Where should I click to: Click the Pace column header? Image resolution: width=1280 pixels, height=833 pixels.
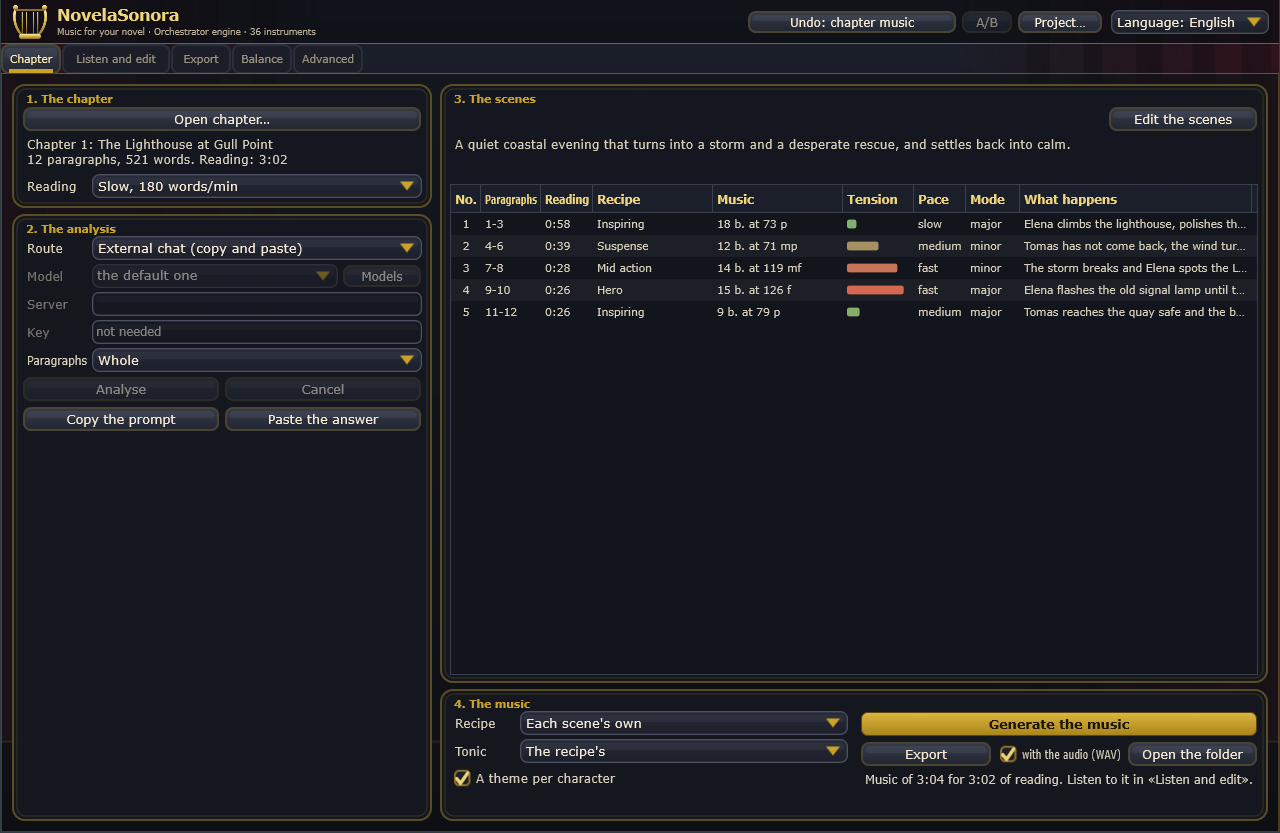point(940,199)
